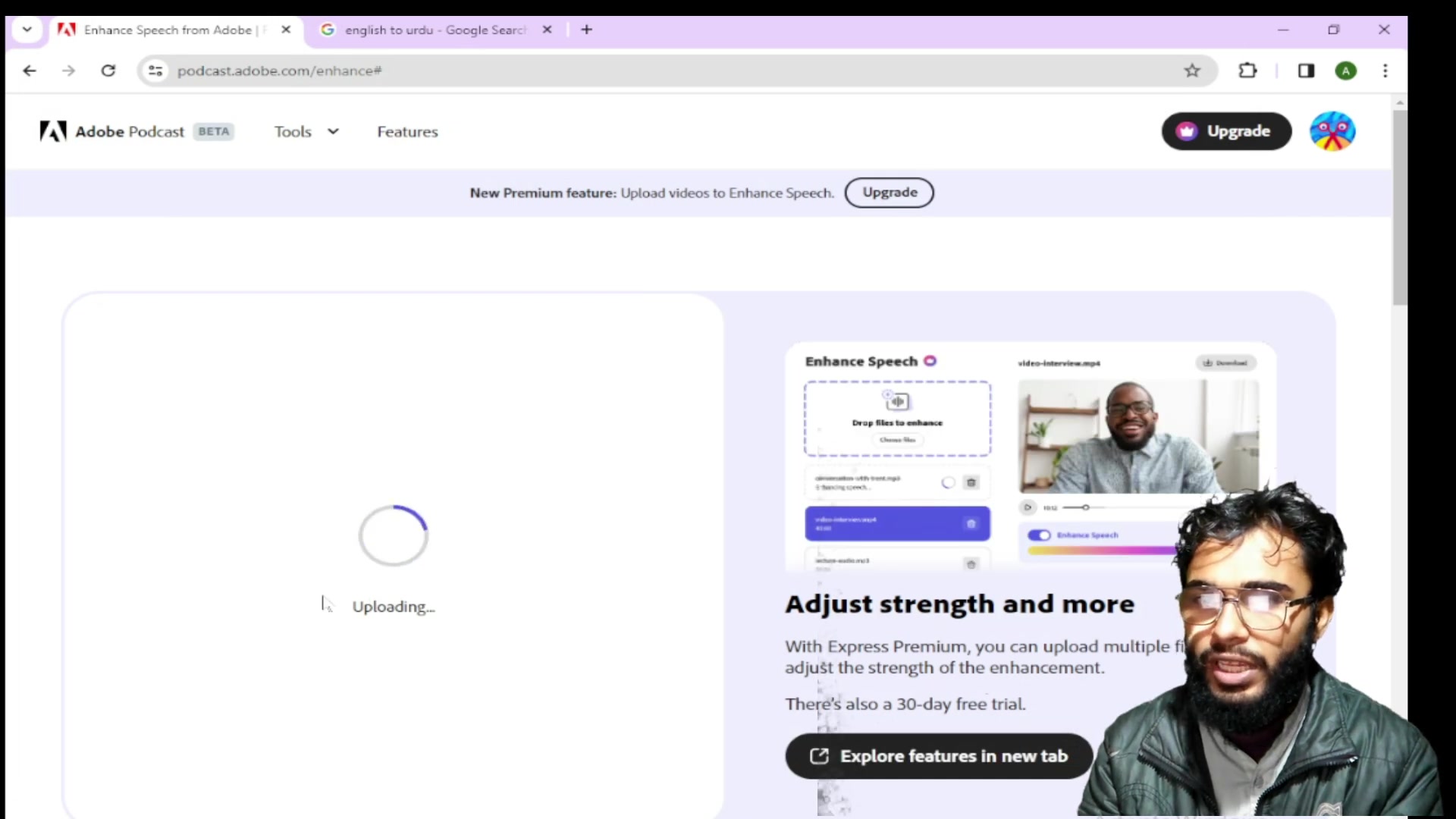Screen dimensions: 1456x819
Task: Click the BETA badge
Action: point(213,131)
